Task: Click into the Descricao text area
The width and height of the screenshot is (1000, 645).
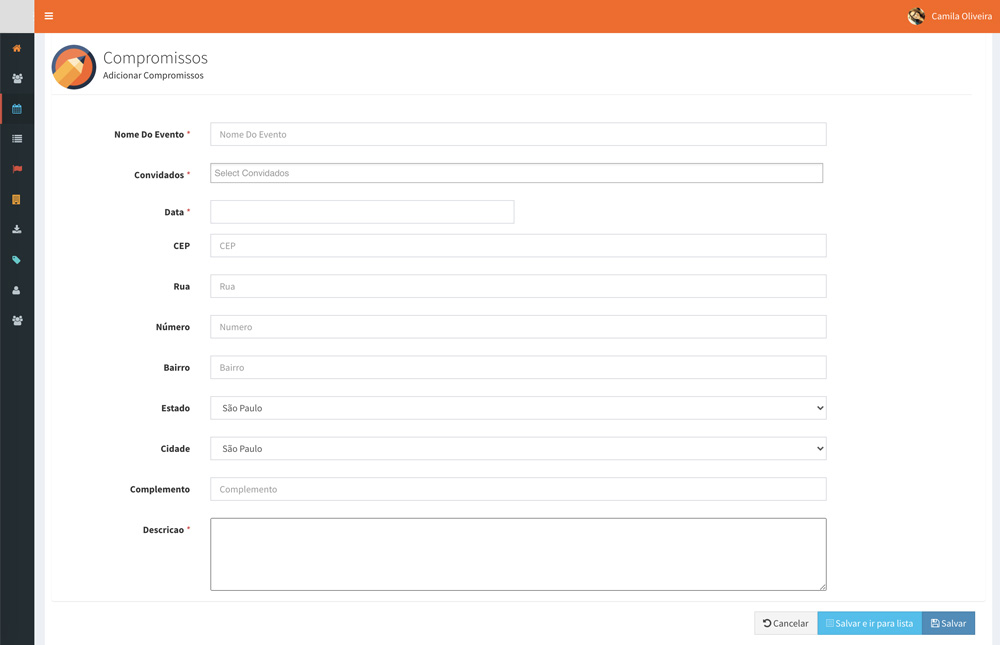Action: pyautogui.click(x=518, y=554)
